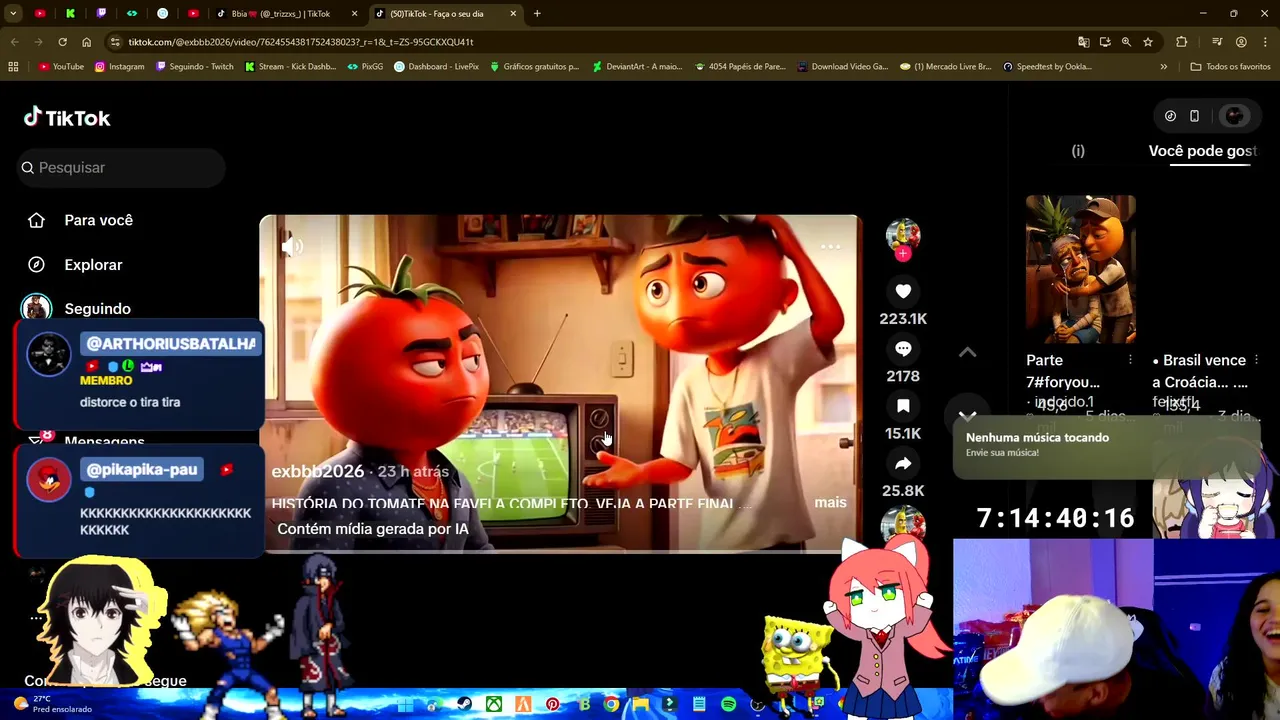Go to previous video with up chevron
The image size is (1280, 720).
[967, 352]
